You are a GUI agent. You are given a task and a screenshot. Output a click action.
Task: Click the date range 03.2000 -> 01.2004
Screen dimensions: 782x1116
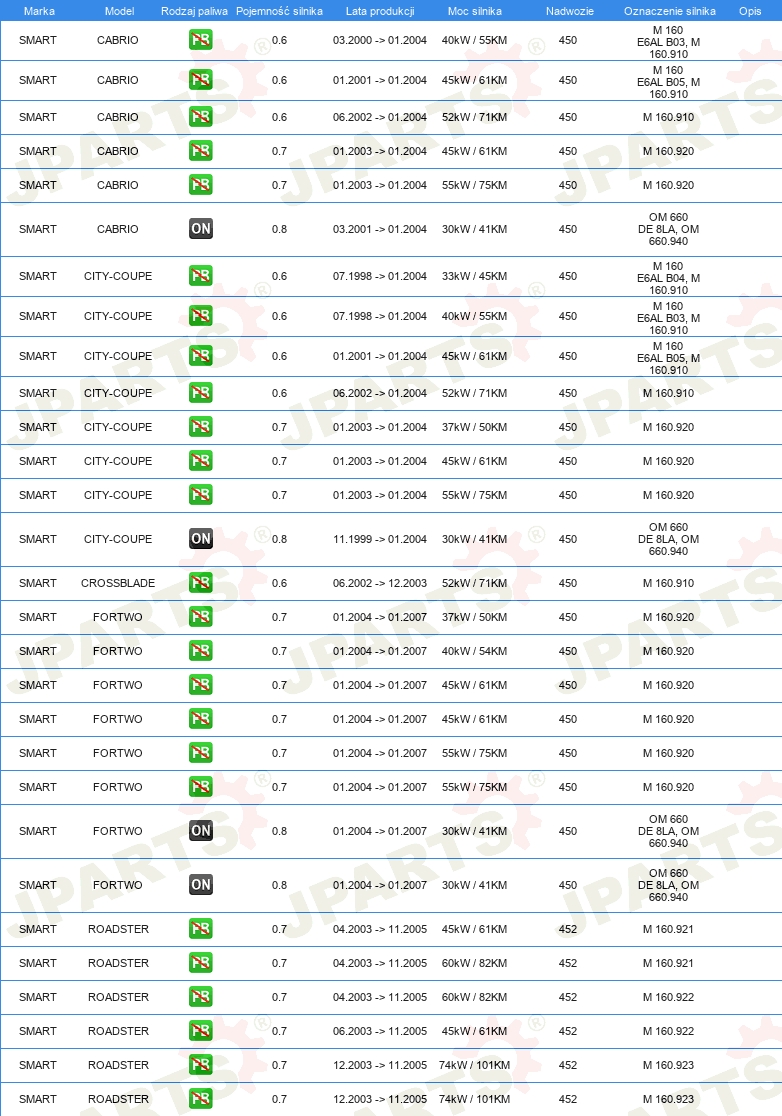tap(380, 40)
